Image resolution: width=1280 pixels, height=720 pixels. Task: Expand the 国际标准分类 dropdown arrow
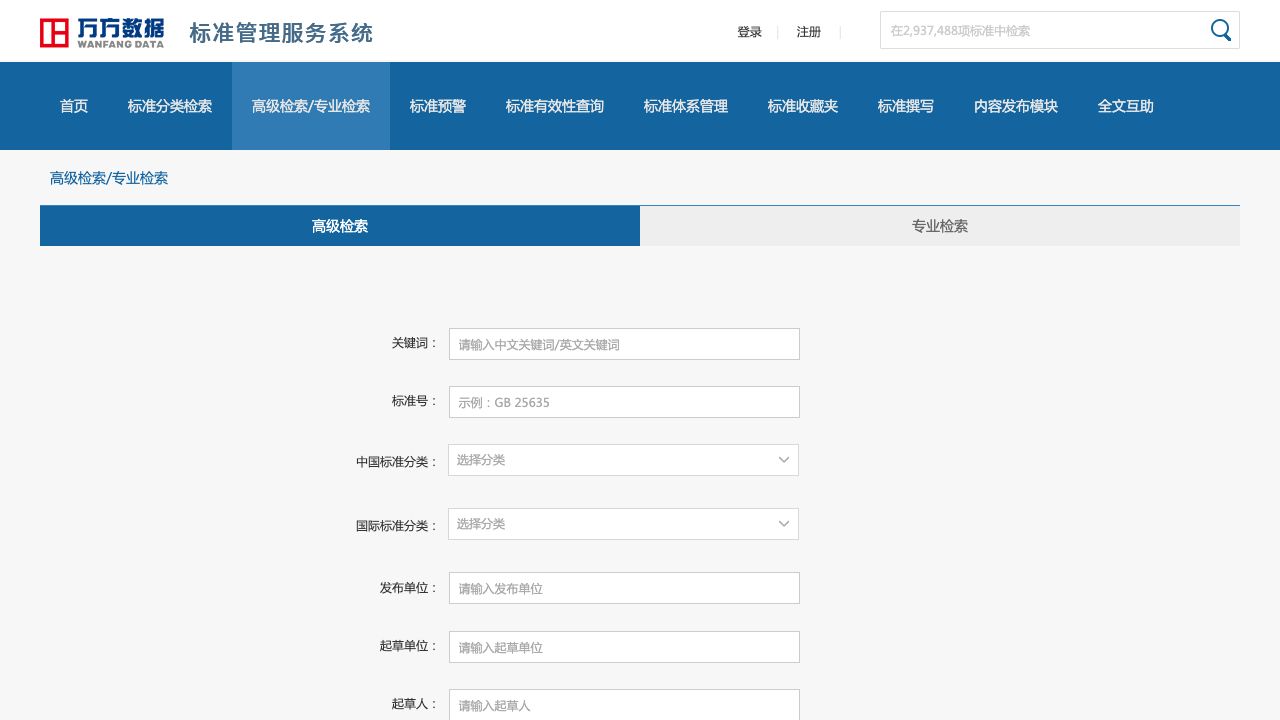pyautogui.click(x=784, y=524)
